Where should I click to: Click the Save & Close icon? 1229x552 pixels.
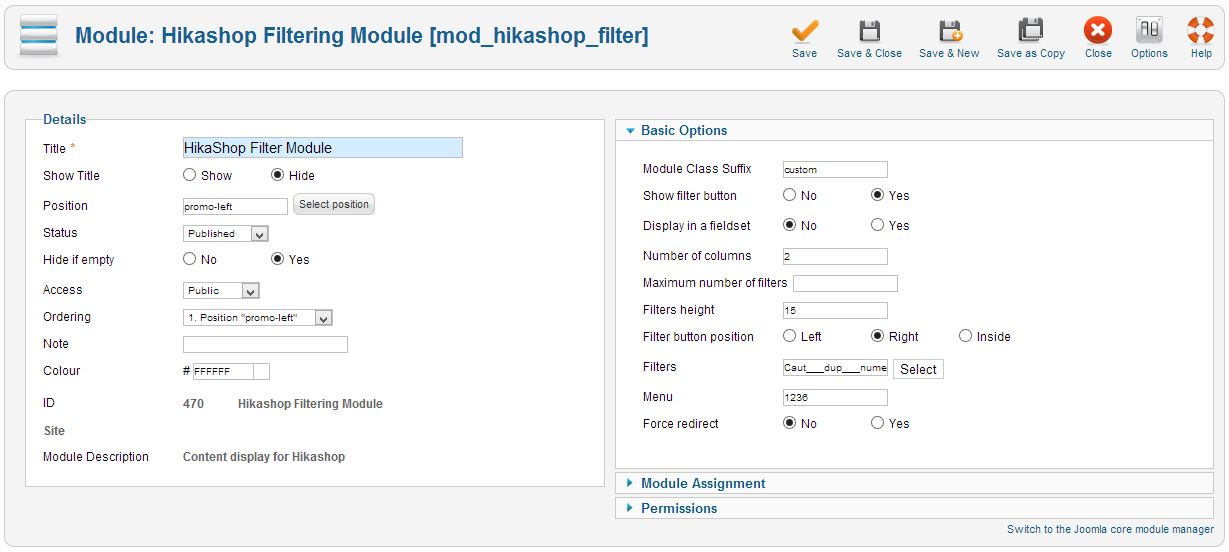coord(869,32)
